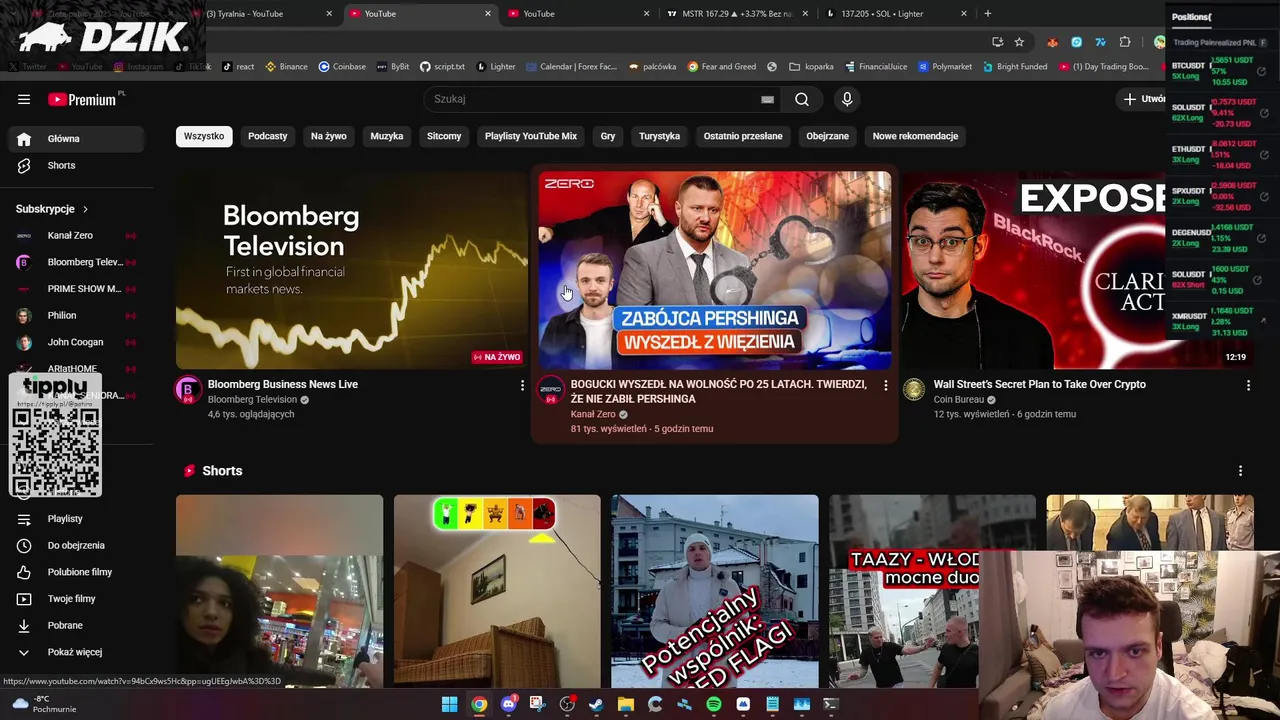The height and width of the screenshot is (720, 1280).
Task: Open Zabójca Pershinga video thumbnail
Action: tap(715, 270)
